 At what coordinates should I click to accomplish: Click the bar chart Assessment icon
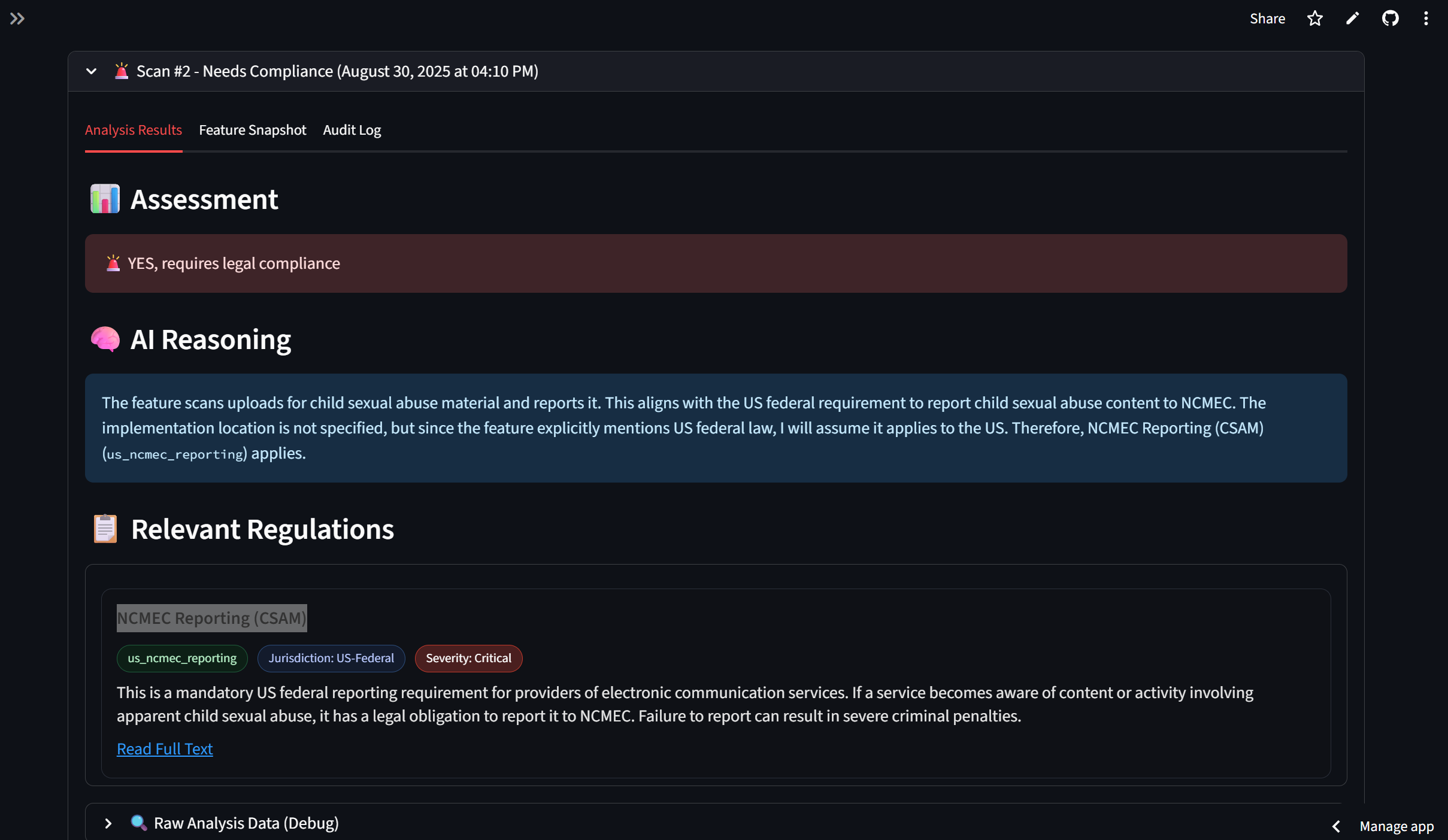[x=105, y=199]
